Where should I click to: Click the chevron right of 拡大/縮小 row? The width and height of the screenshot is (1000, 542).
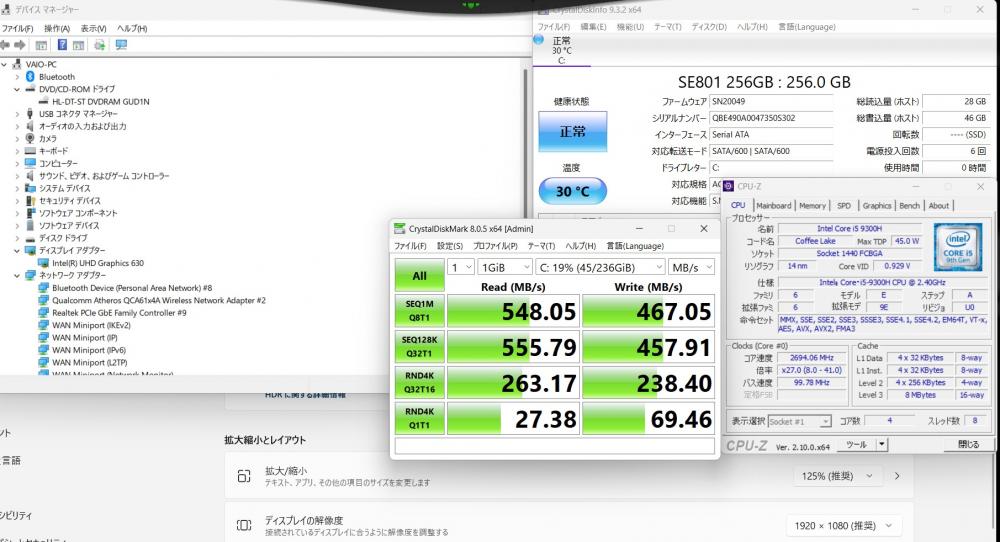point(897,476)
